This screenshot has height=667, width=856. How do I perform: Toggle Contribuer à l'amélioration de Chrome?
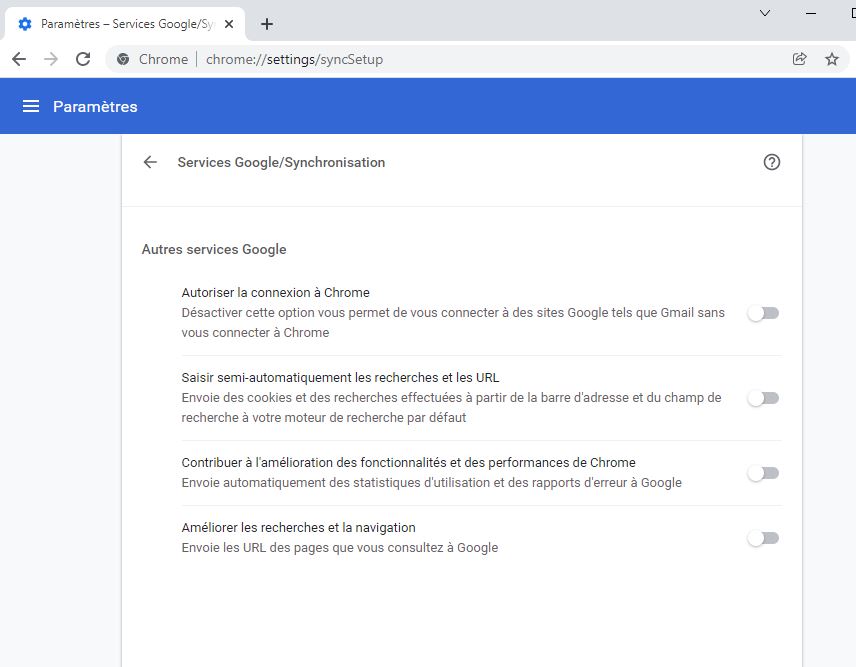(763, 473)
